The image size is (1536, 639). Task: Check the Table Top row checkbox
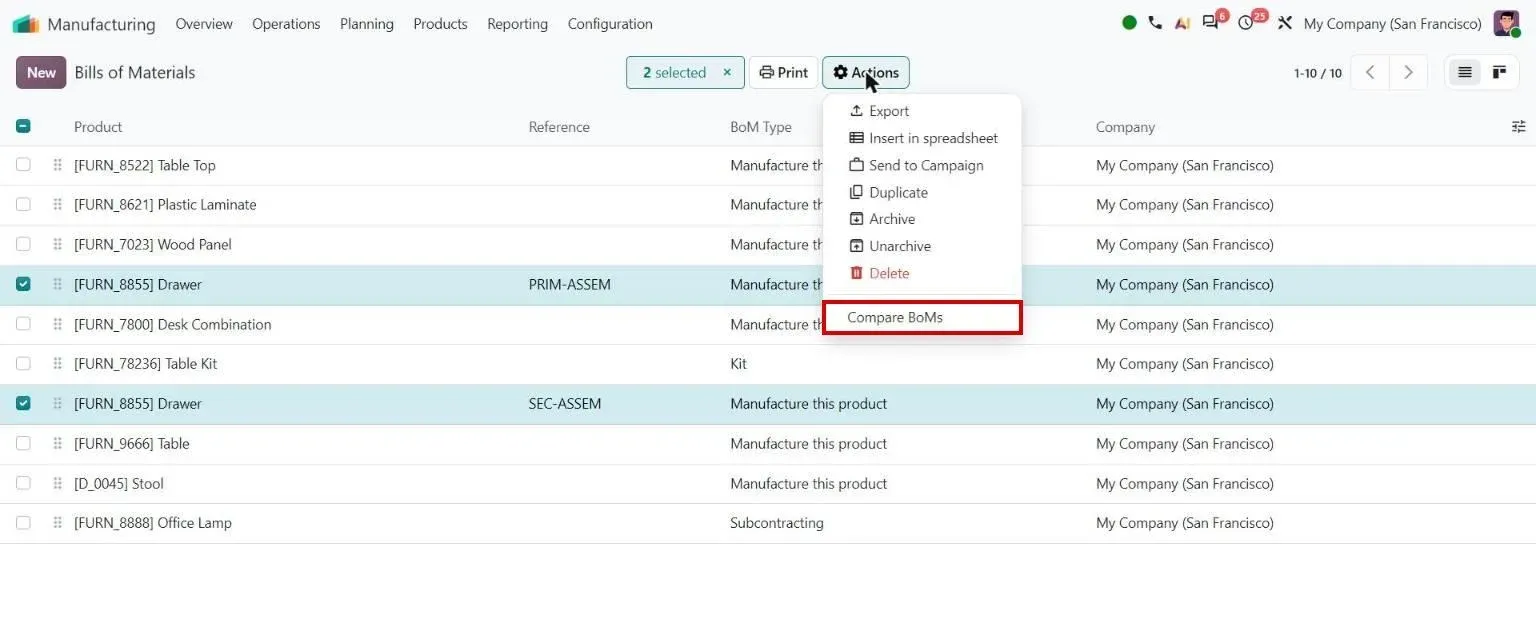23,165
